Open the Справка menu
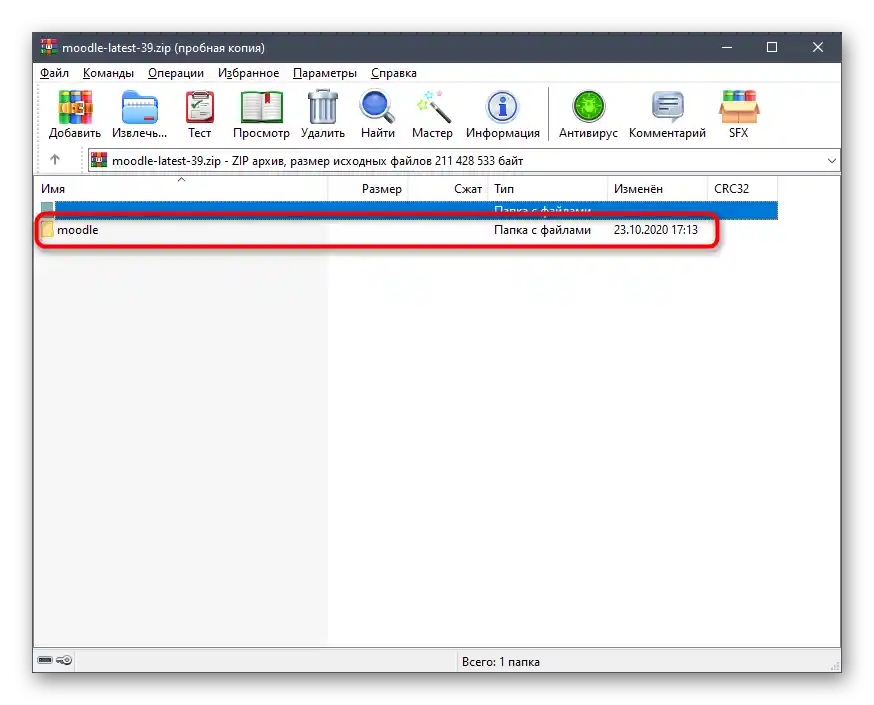The height and width of the screenshot is (705, 874). tap(394, 73)
